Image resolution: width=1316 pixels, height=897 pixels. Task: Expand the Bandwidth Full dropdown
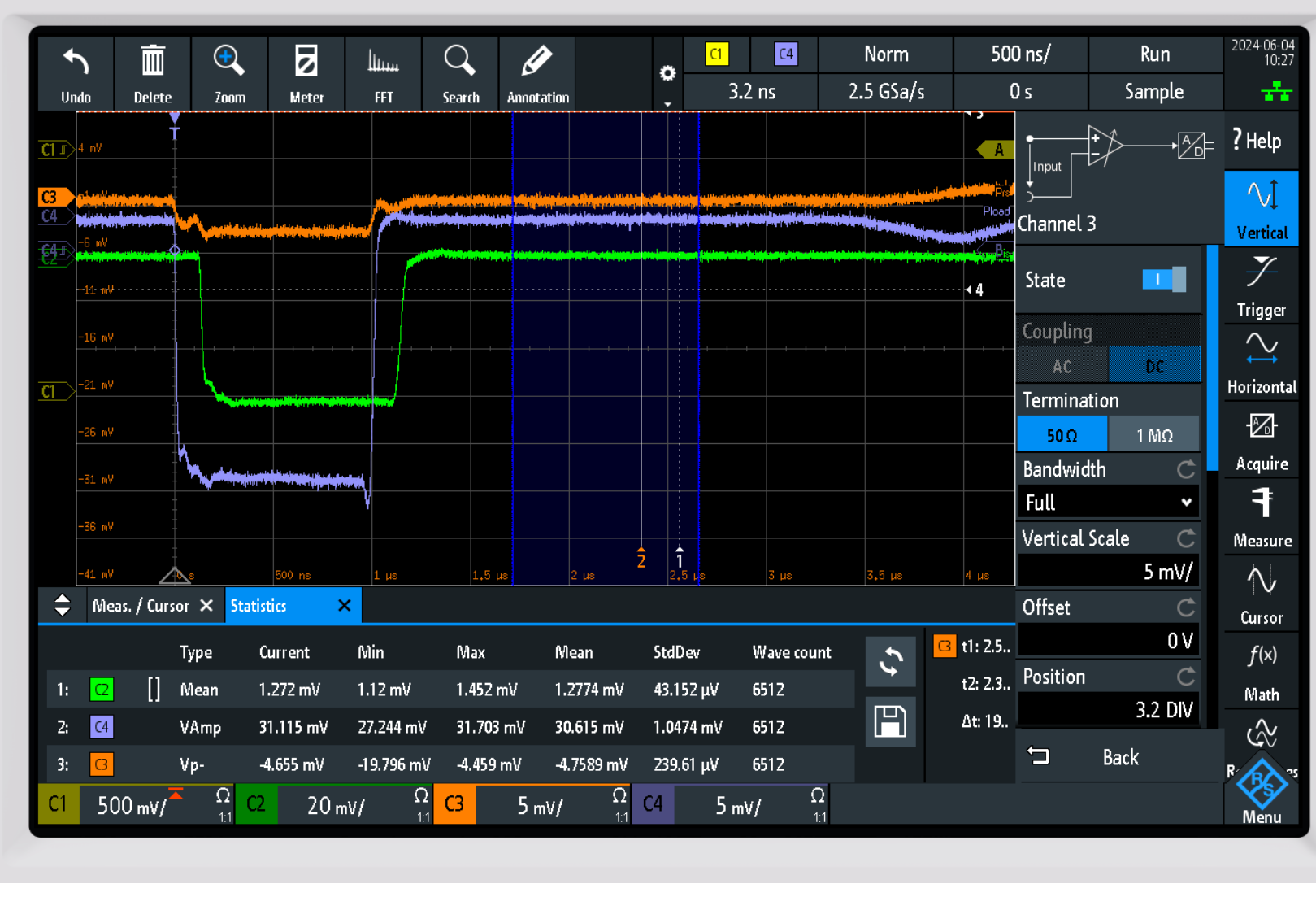point(1108,503)
